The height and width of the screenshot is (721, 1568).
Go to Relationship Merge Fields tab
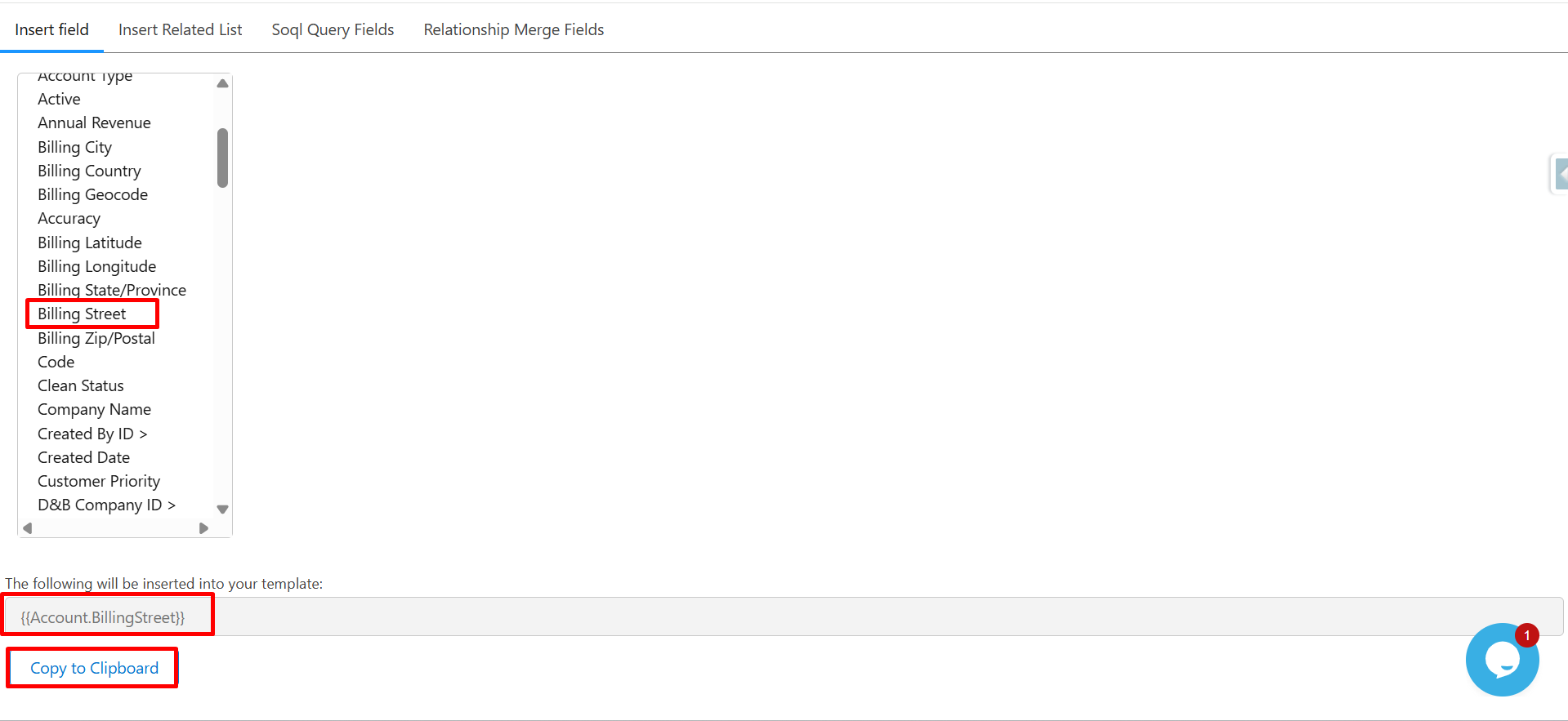coord(513,29)
